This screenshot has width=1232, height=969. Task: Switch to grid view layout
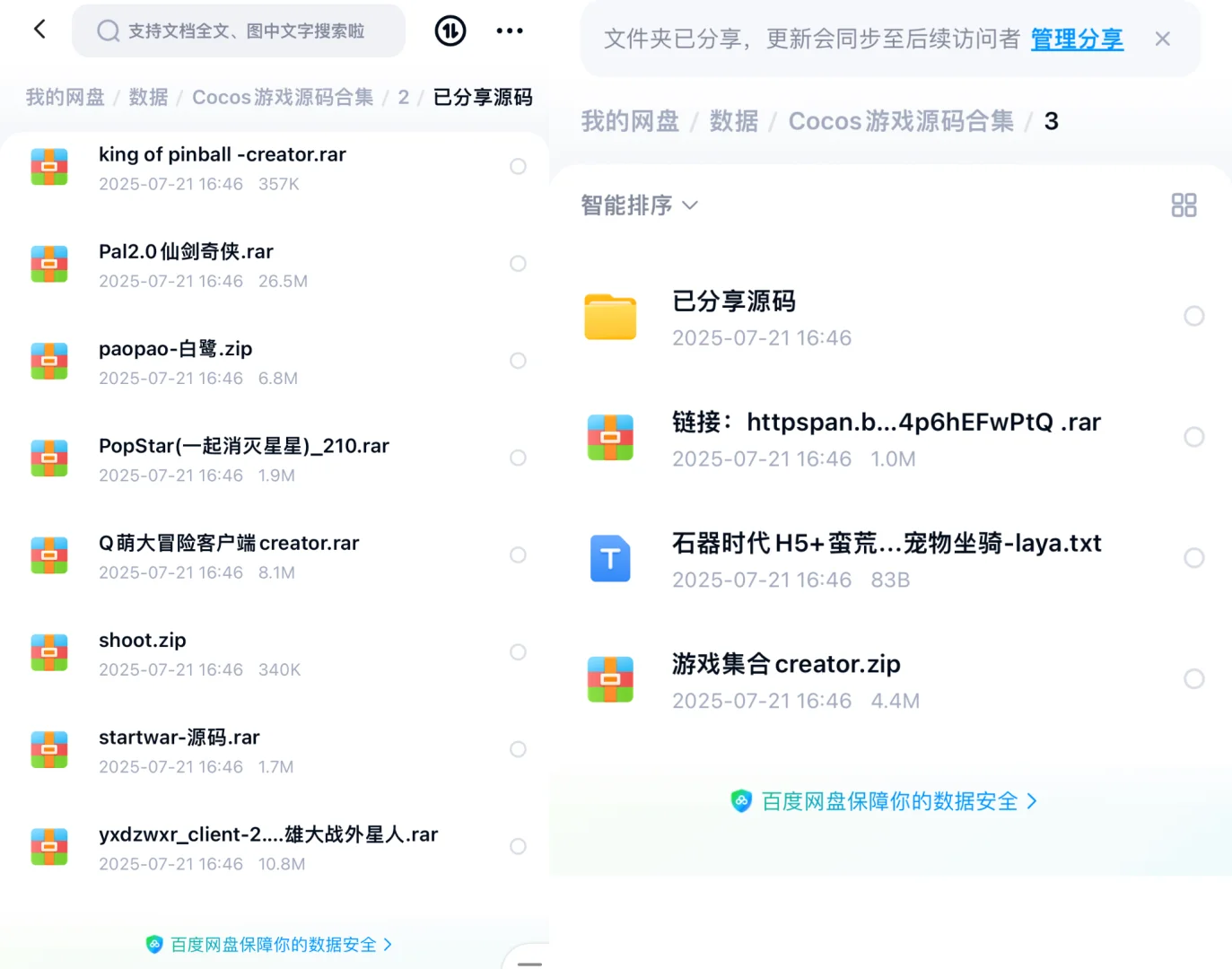pyautogui.click(x=1184, y=205)
